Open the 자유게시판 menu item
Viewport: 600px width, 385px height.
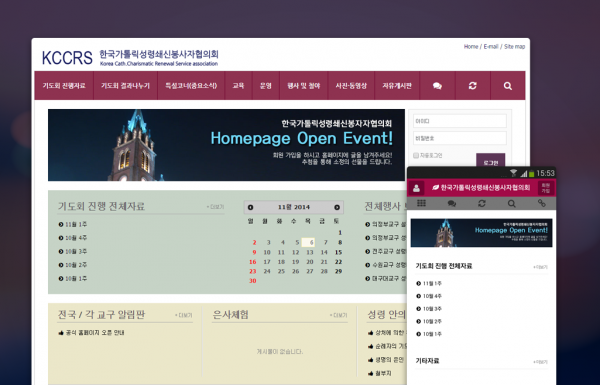click(x=397, y=86)
